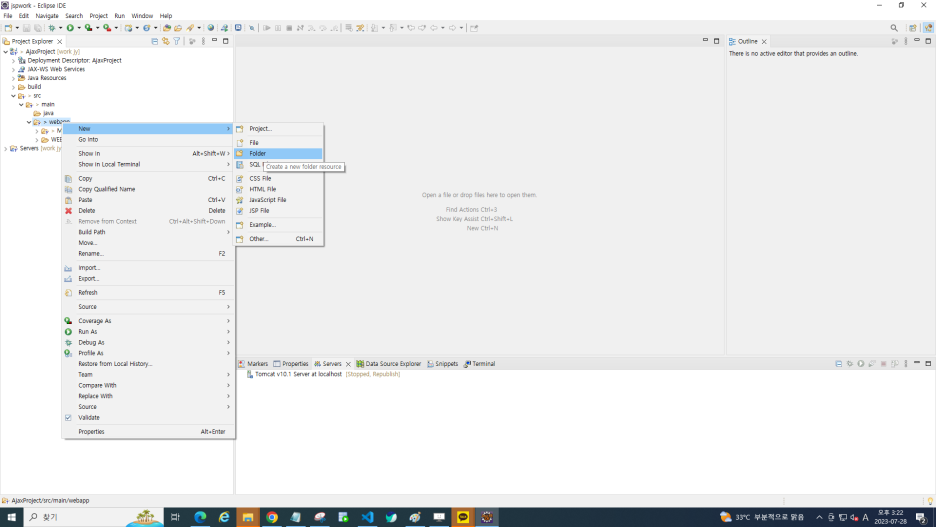Click the Export icon in context menu

[69, 279]
